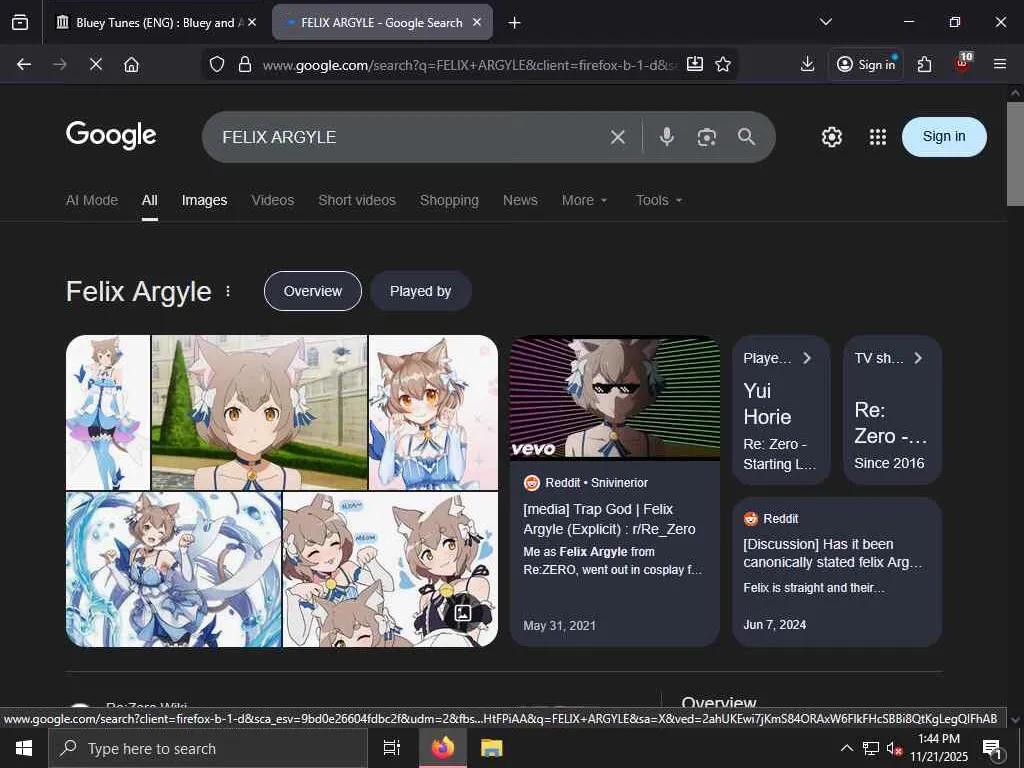Click the blue Google Sign in button

[x=944, y=136]
